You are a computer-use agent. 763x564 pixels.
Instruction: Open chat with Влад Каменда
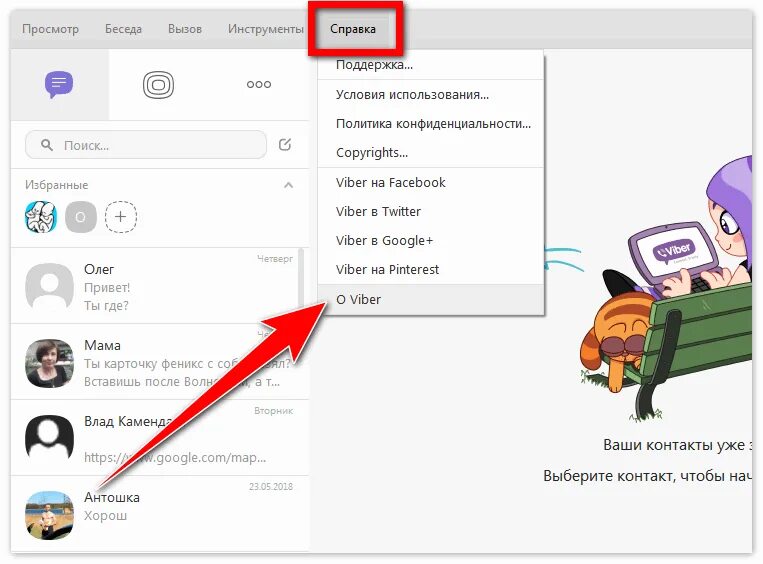(x=160, y=438)
